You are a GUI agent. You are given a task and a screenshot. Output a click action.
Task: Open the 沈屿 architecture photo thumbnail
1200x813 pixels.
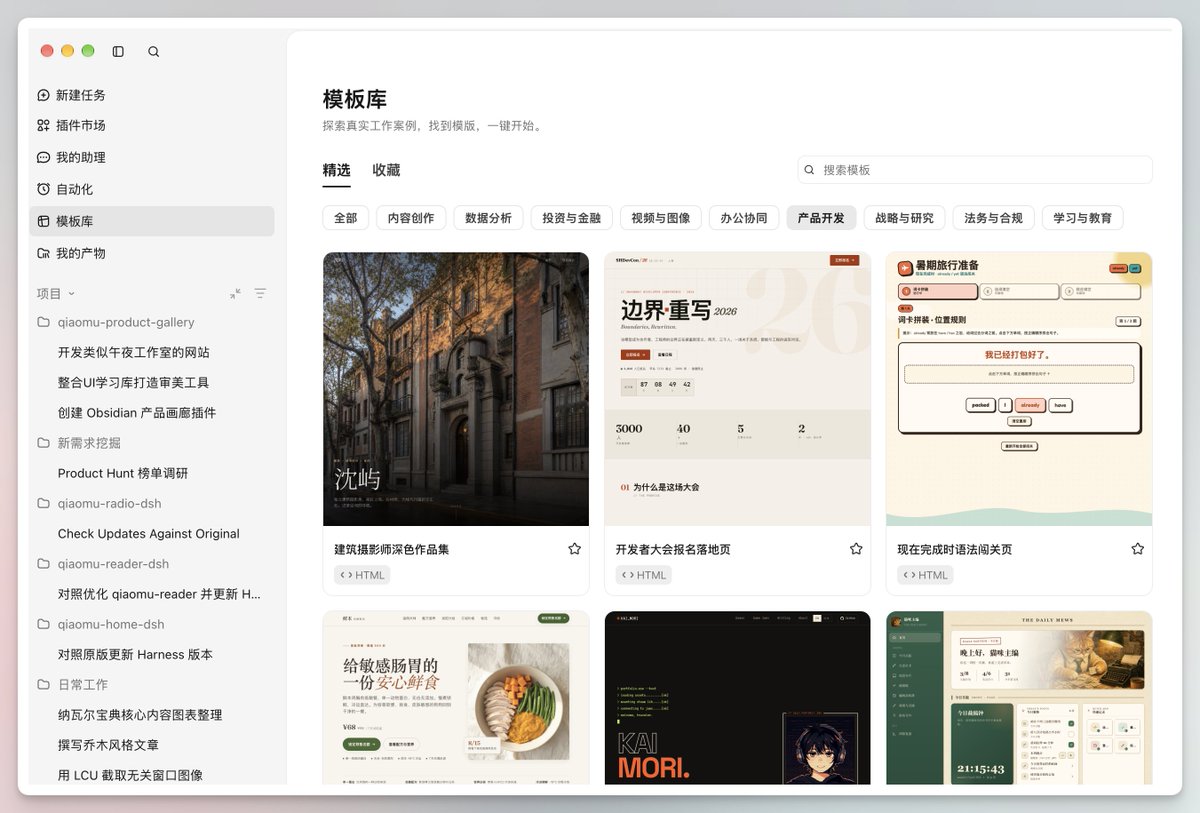coord(456,389)
